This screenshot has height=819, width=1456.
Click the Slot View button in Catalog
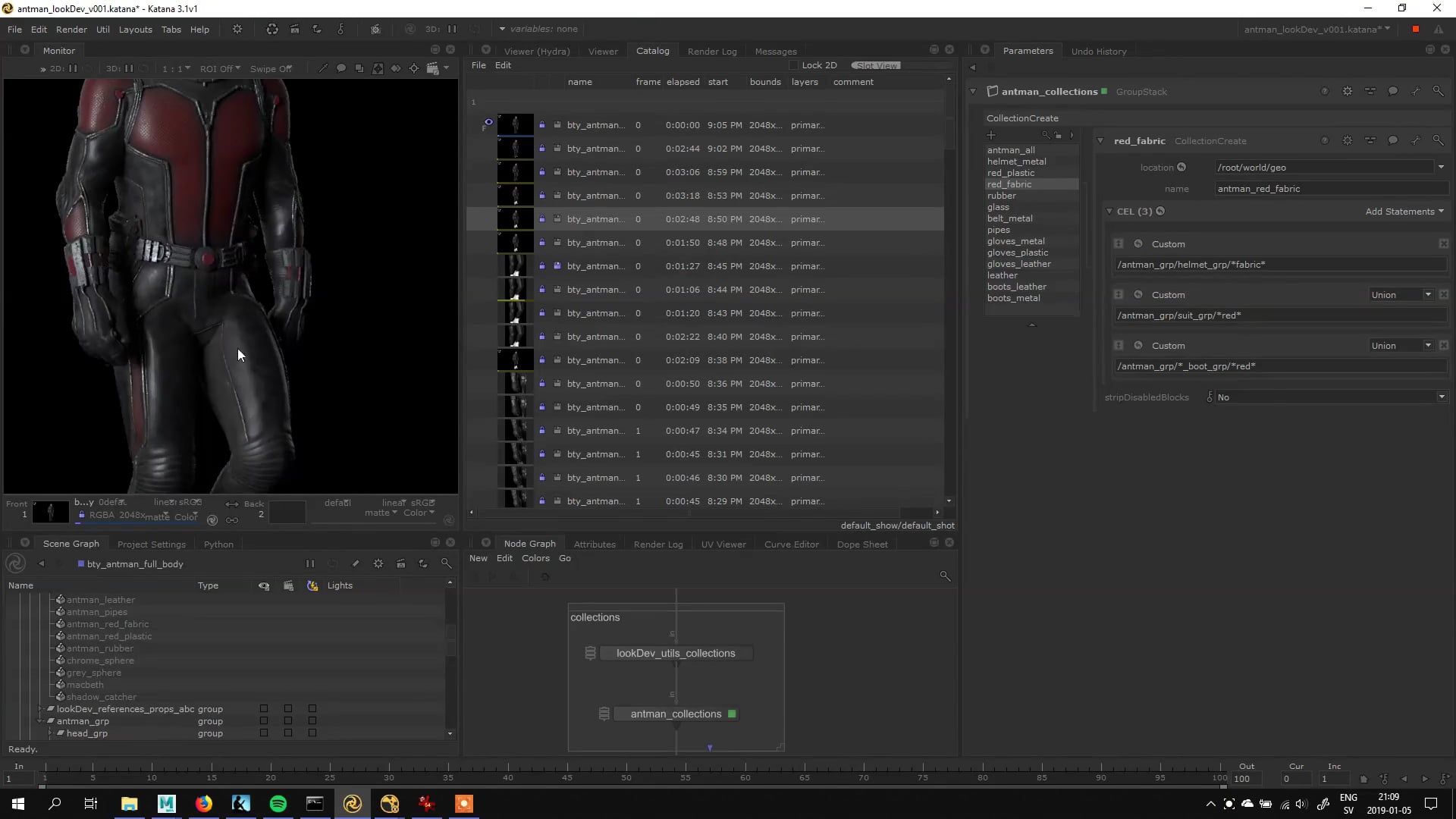[x=876, y=65]
